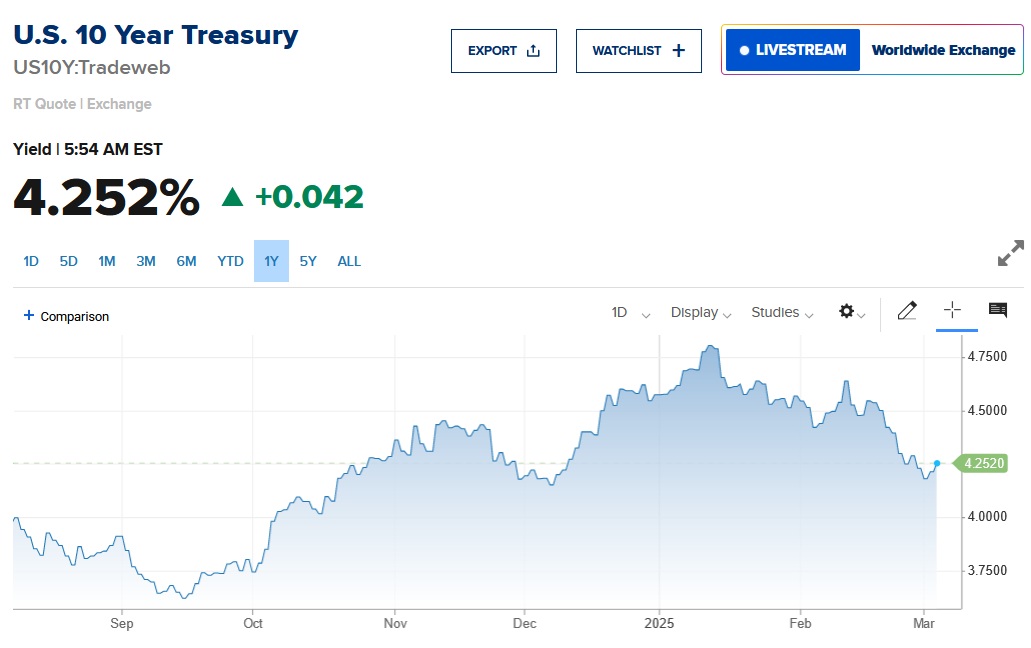Click the Worldwide Exchange link
The image size is (1031, 648).
pos(942,49)
